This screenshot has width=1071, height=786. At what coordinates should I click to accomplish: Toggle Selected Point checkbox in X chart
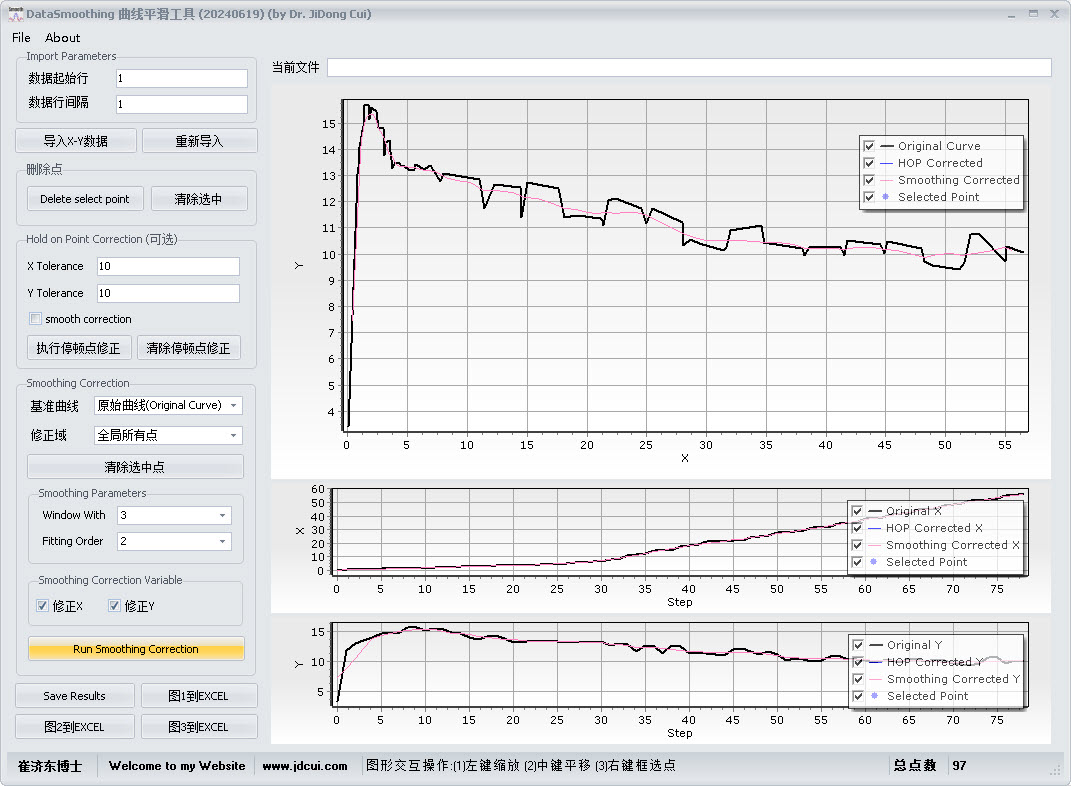pos(857,562)
